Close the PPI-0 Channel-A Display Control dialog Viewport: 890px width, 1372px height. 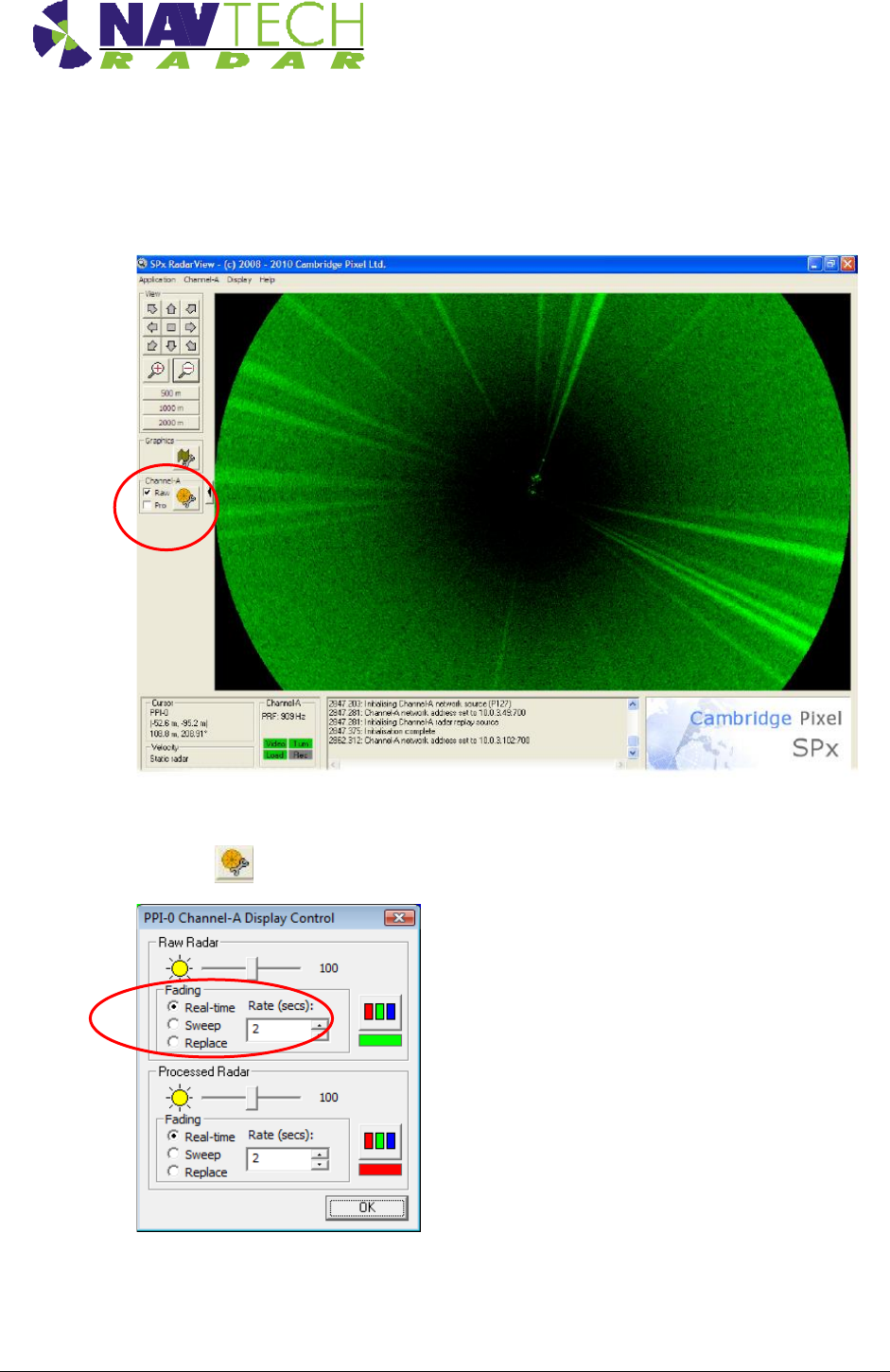399,918
